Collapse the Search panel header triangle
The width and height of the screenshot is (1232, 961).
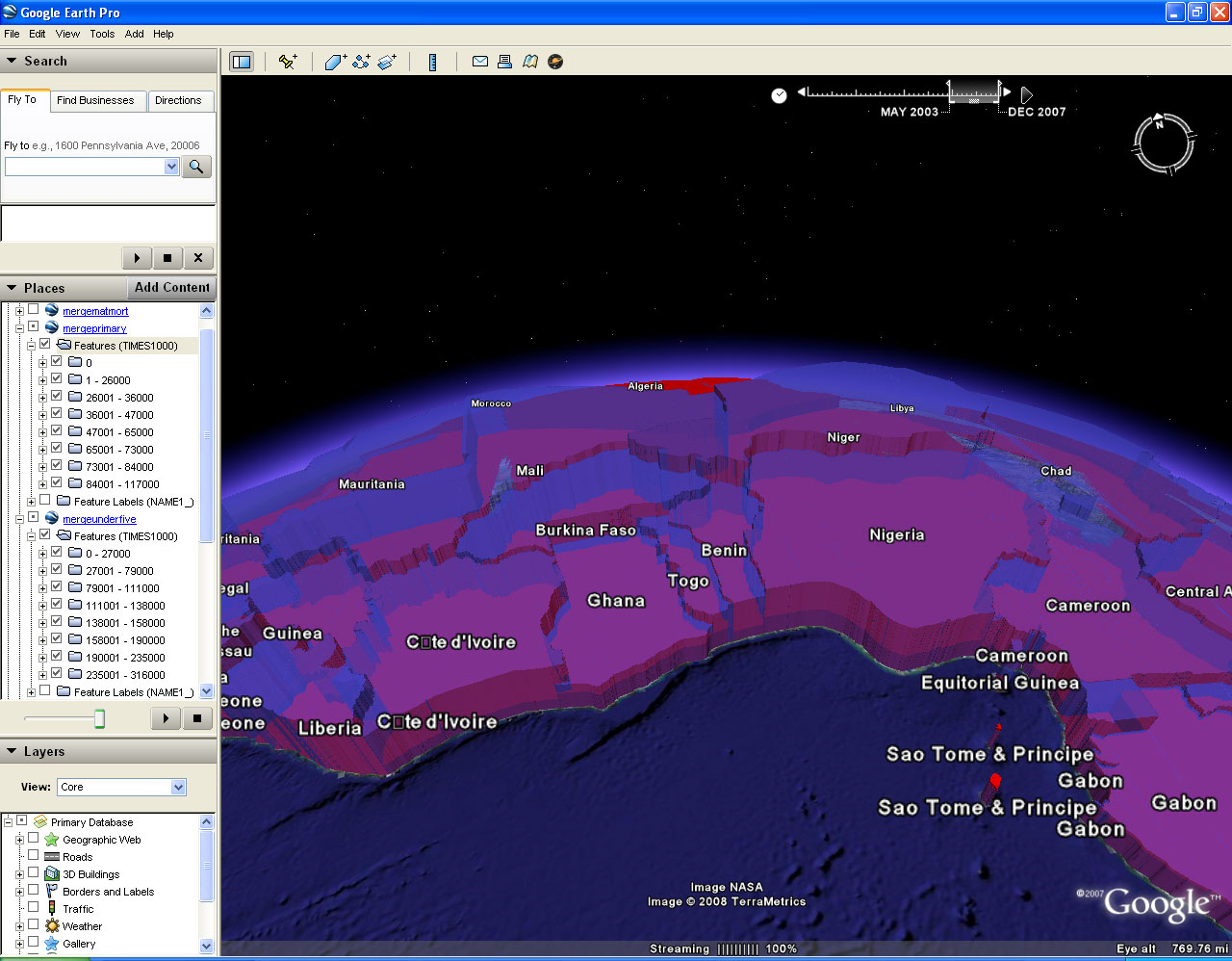(12, 61)
